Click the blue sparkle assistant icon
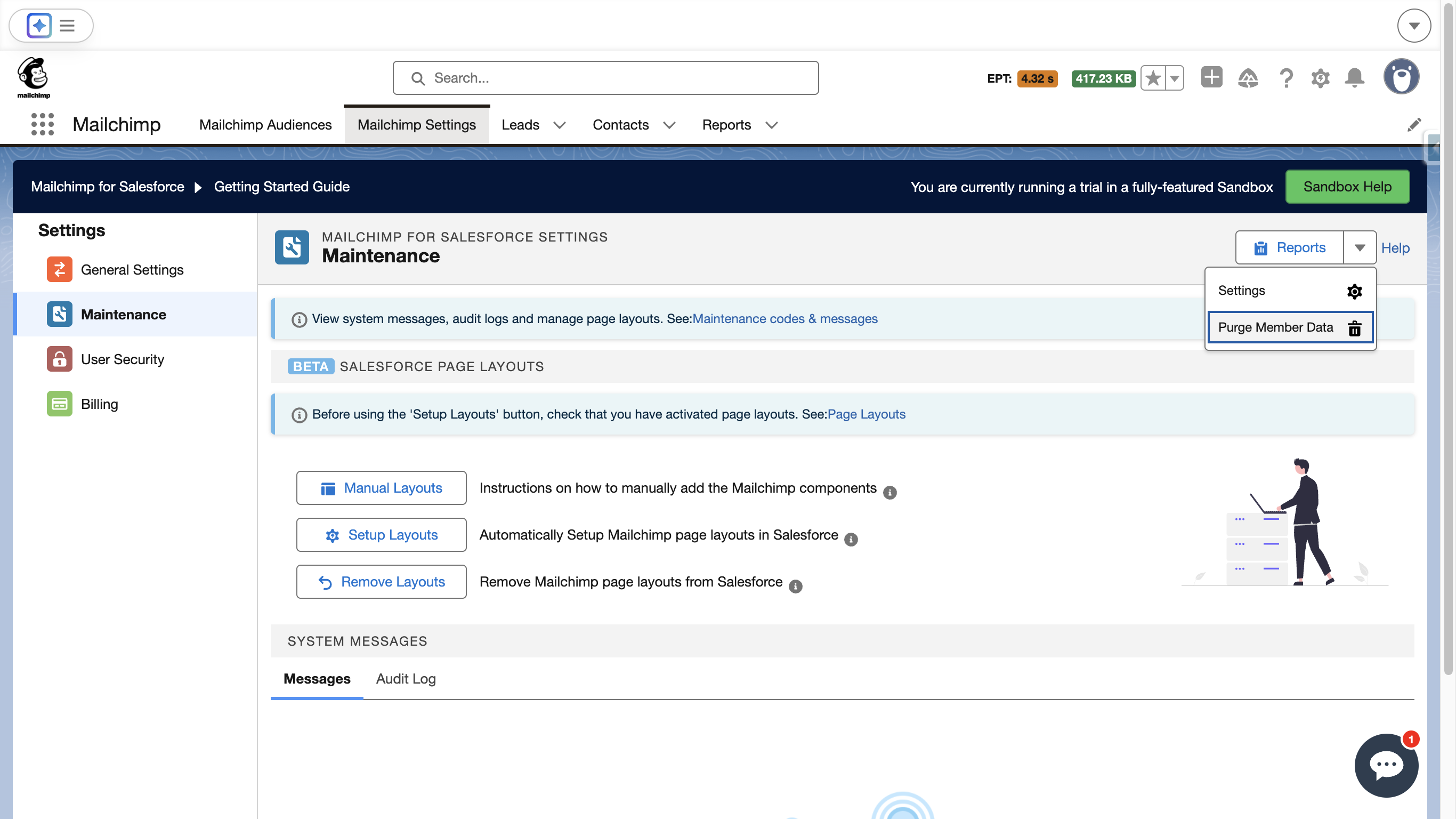The image size is (1456, 819). point(39,26)
